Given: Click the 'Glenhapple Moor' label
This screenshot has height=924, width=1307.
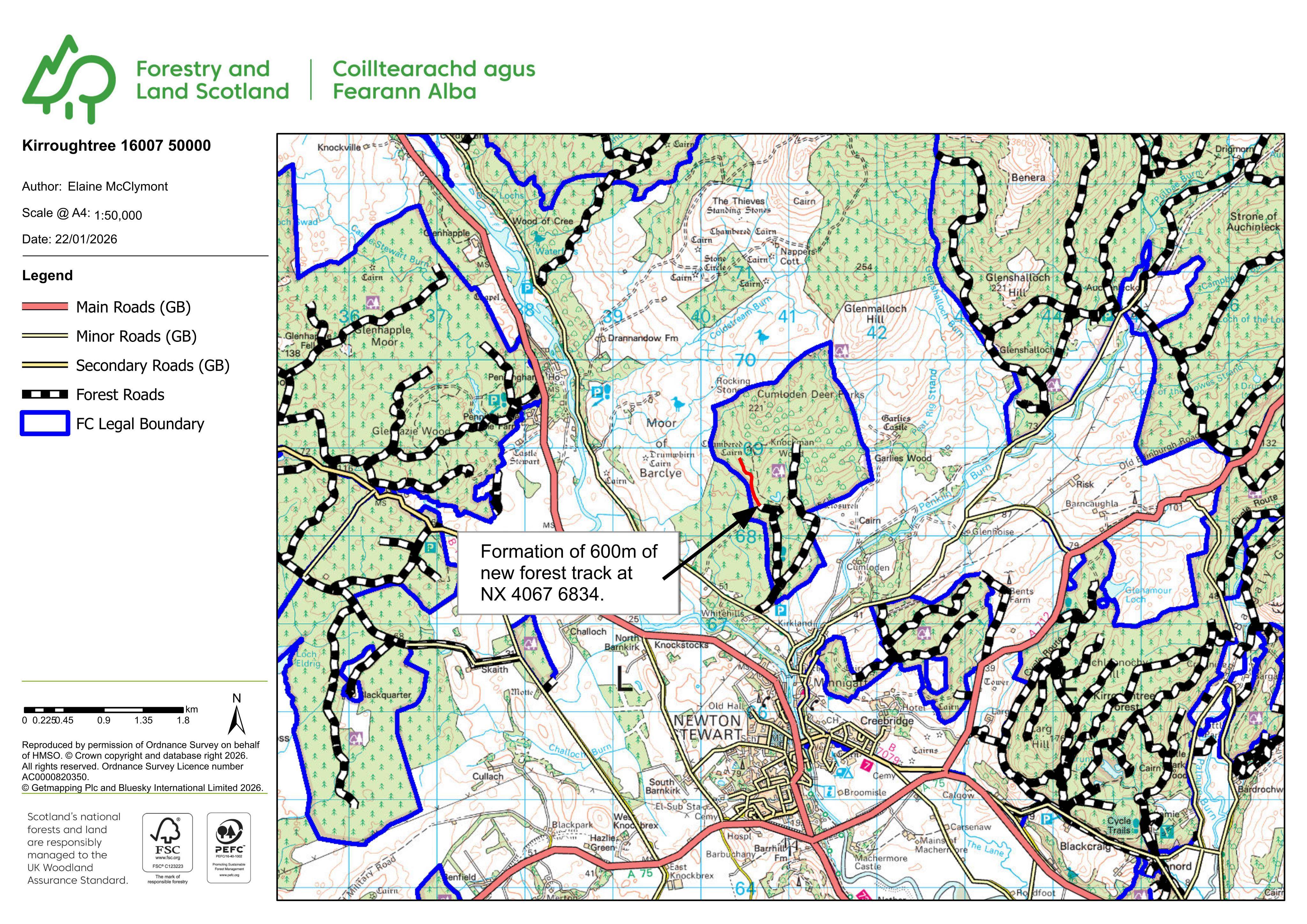Looking at the screenshot, I should [x=383, y=336].
